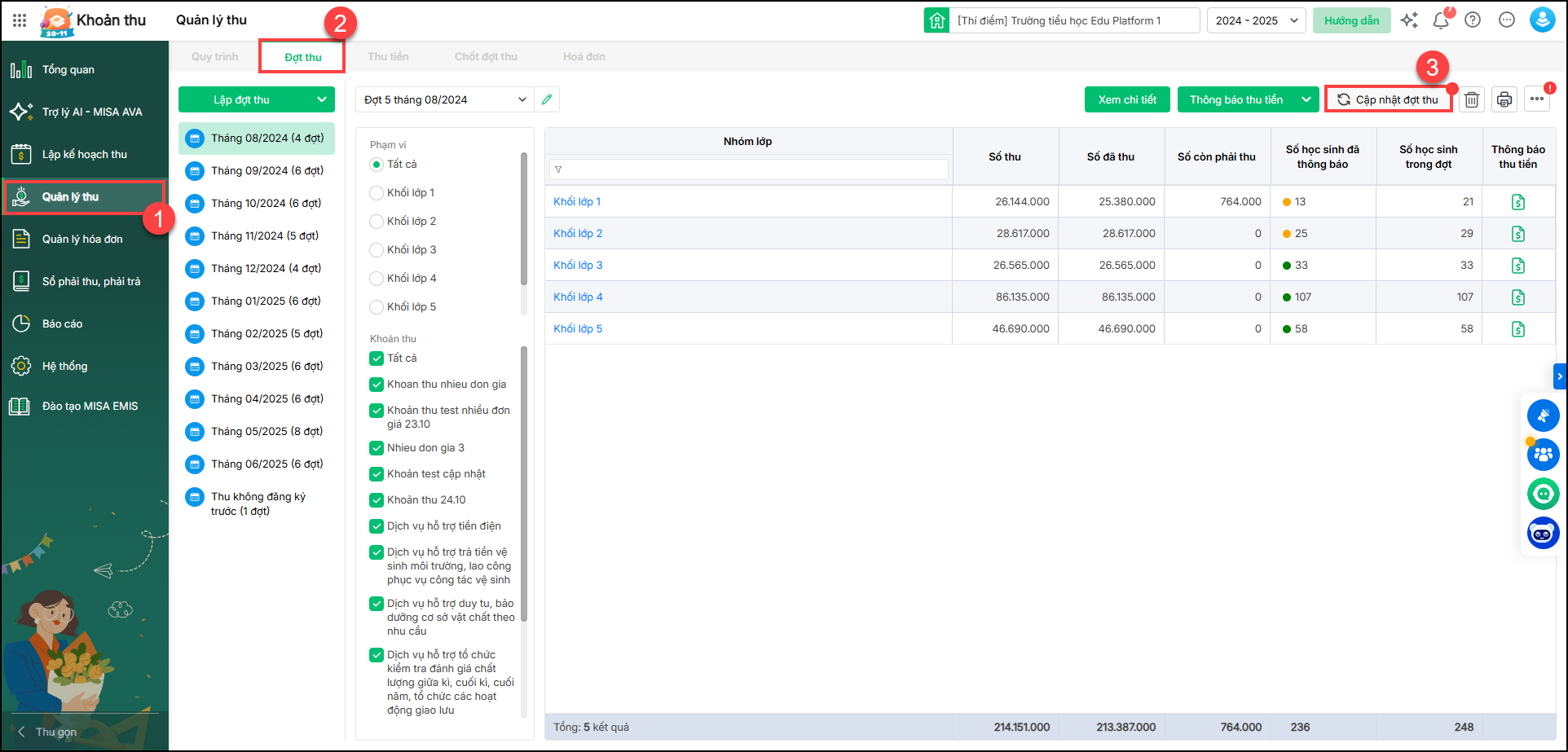The height and width of the screenshot is (752, 1568).
Task: Open payment notice icon for Khối lớp 1
Action: pos(1518,202)
